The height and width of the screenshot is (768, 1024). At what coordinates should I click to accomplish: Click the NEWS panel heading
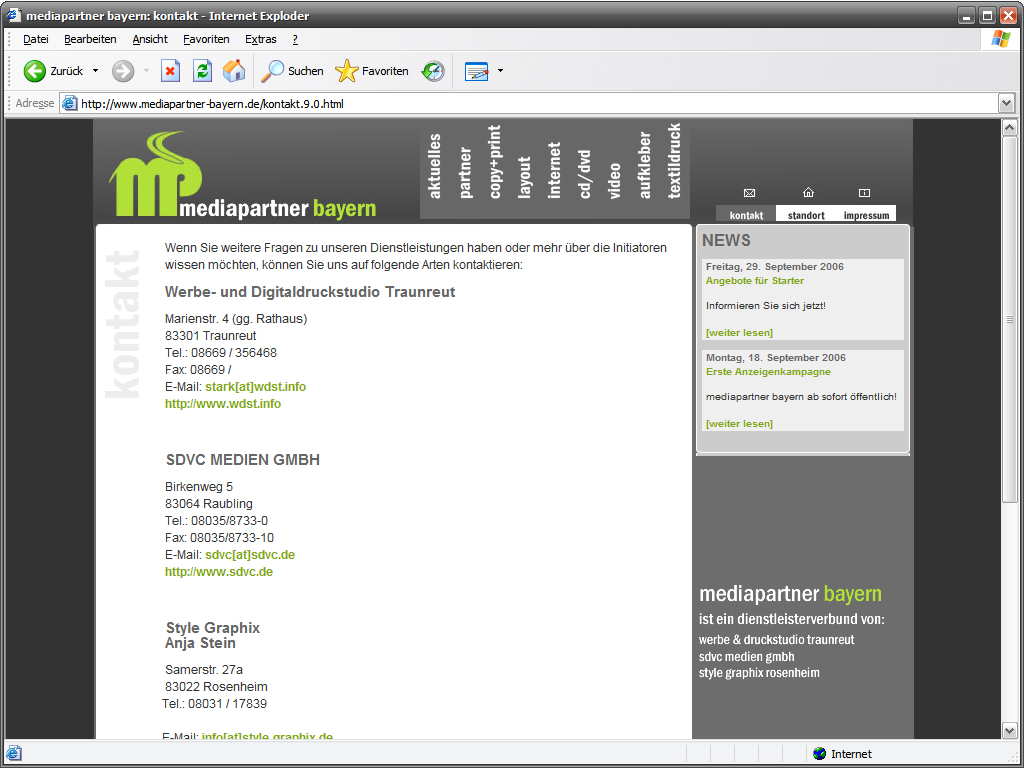[x=726, y=240]
